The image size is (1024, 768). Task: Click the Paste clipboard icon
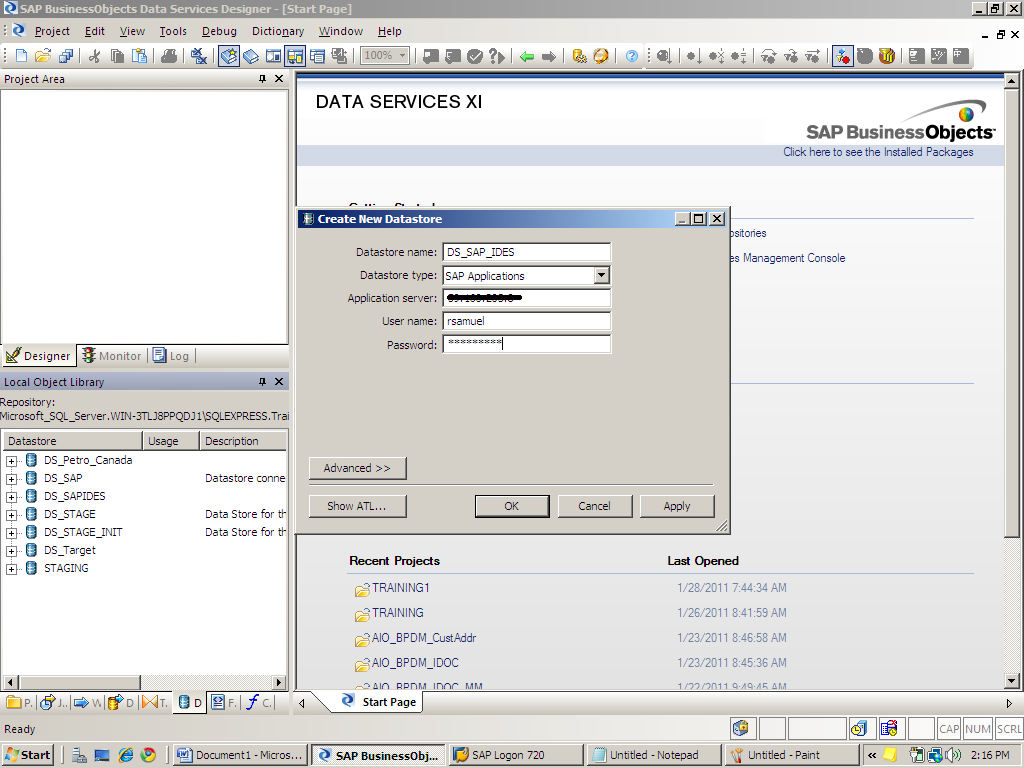tap(139, 56)
